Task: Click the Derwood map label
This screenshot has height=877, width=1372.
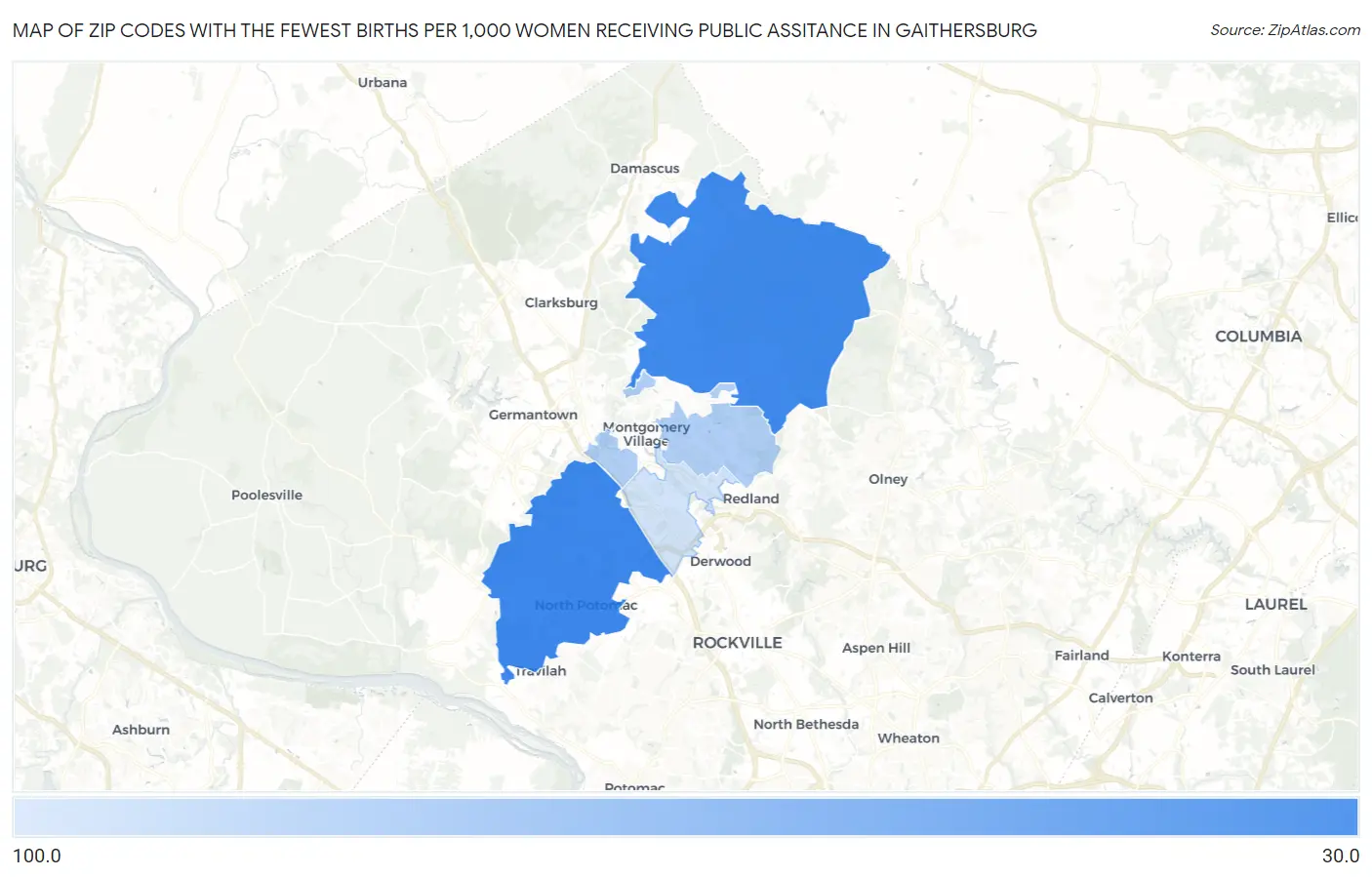Action: click(720, 561)
